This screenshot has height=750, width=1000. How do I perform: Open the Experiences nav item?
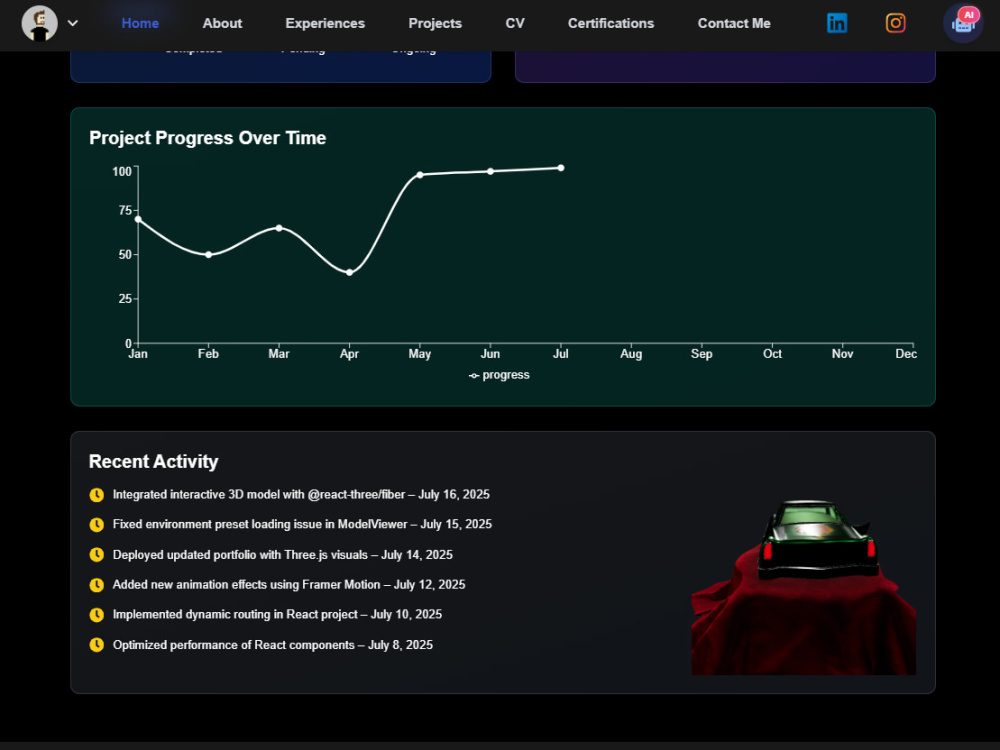point(325,23)
